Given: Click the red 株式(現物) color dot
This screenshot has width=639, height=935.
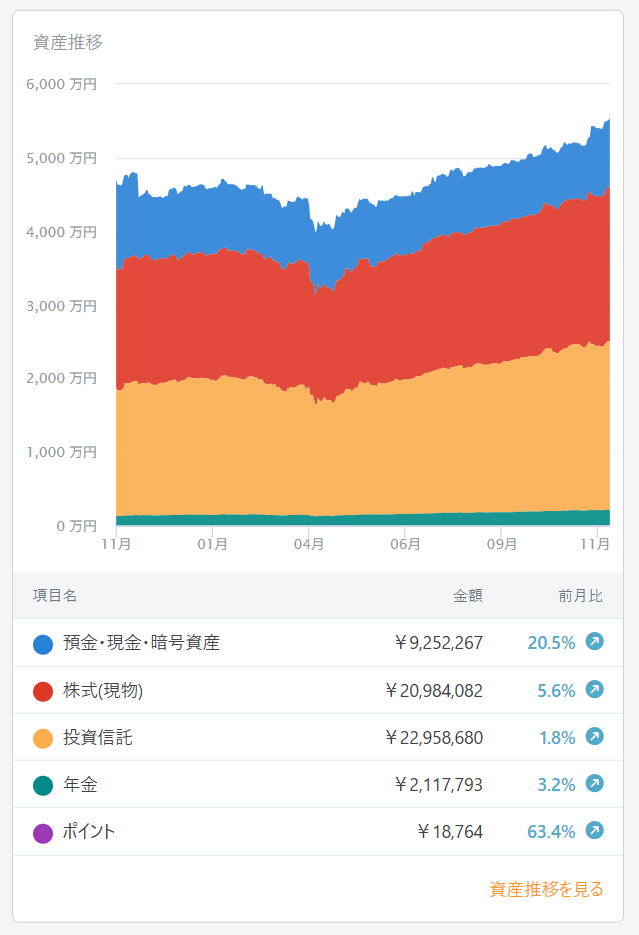Looking at the screenshot, I should pos(43,691).
